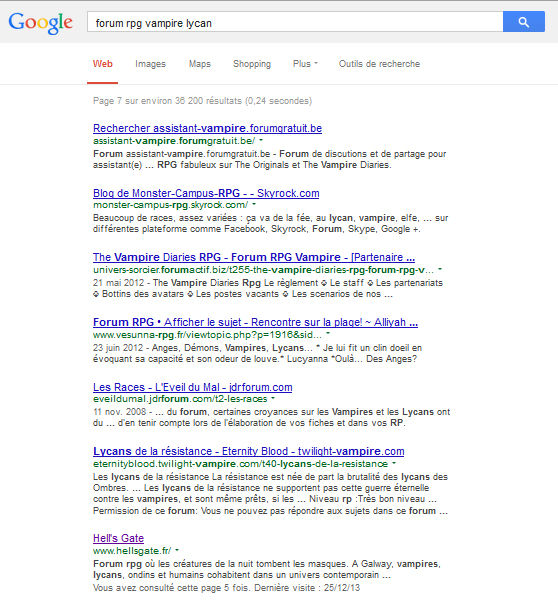558x607 pixels.
Task: Open 'Forum RPG • Afficher le sujet' result
Action: coord(255,322)
